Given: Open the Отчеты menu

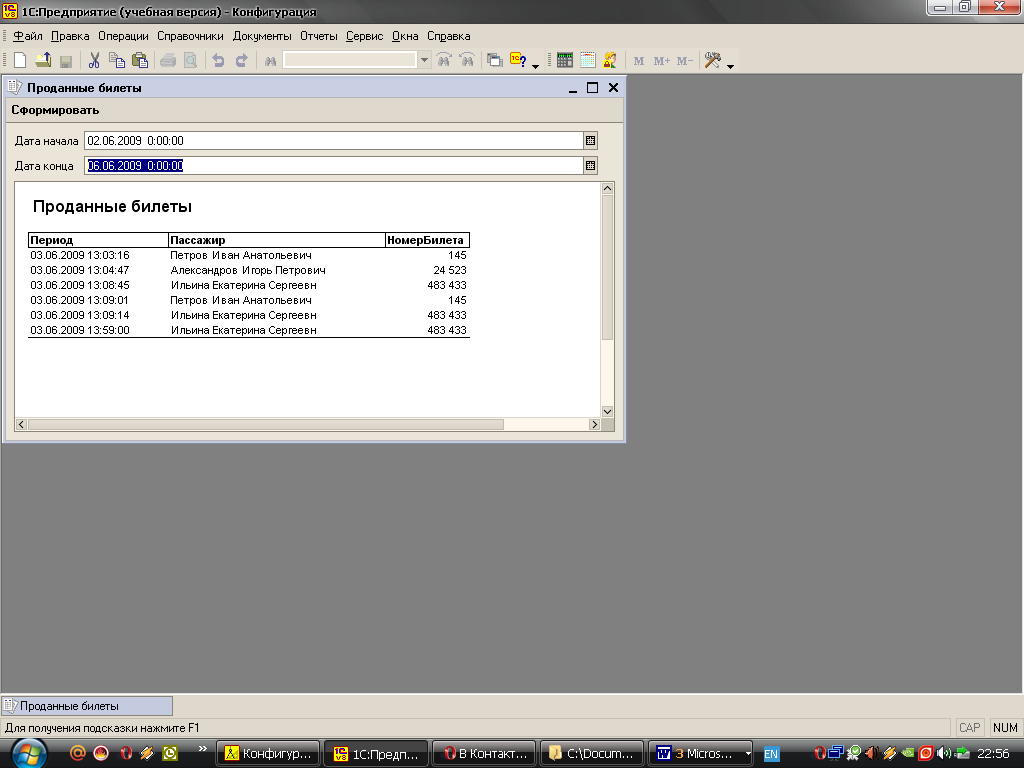Looking at the screenshot, I should click(x=318, y=36).
